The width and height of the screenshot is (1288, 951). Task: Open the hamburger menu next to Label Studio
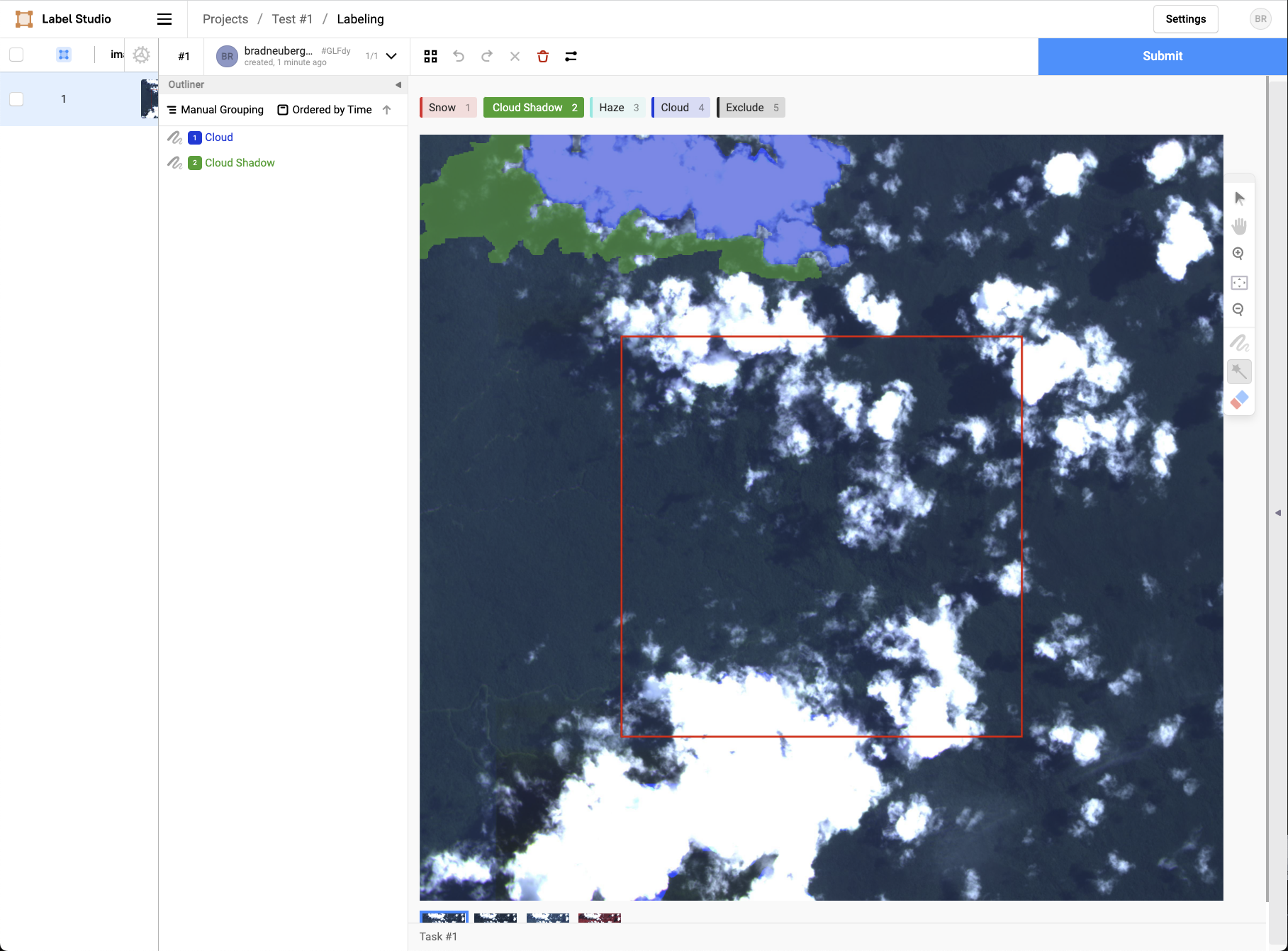tap(164, 19)
